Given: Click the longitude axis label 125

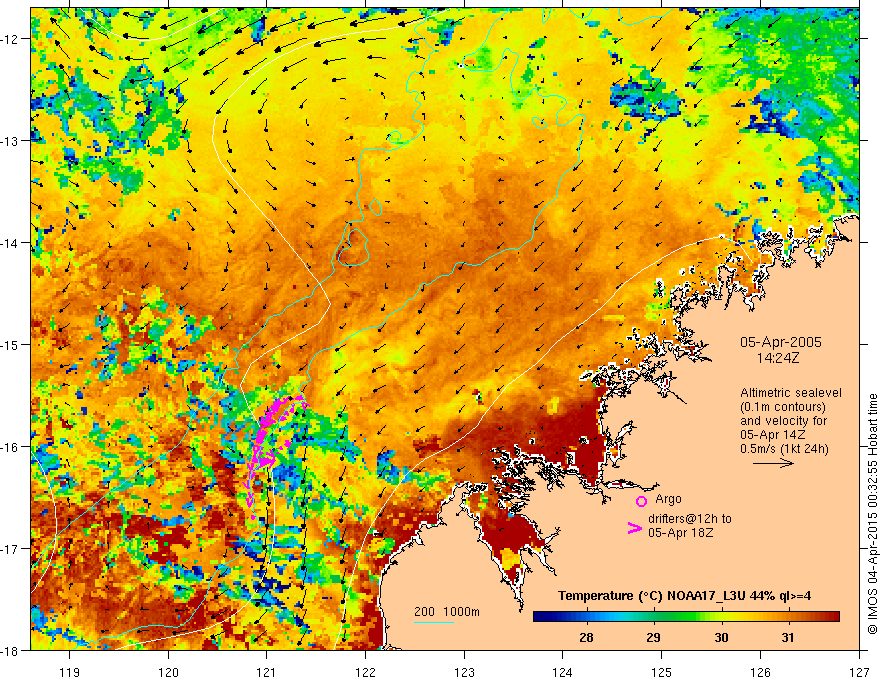Looking at the screenshot, I should [662, 672].
